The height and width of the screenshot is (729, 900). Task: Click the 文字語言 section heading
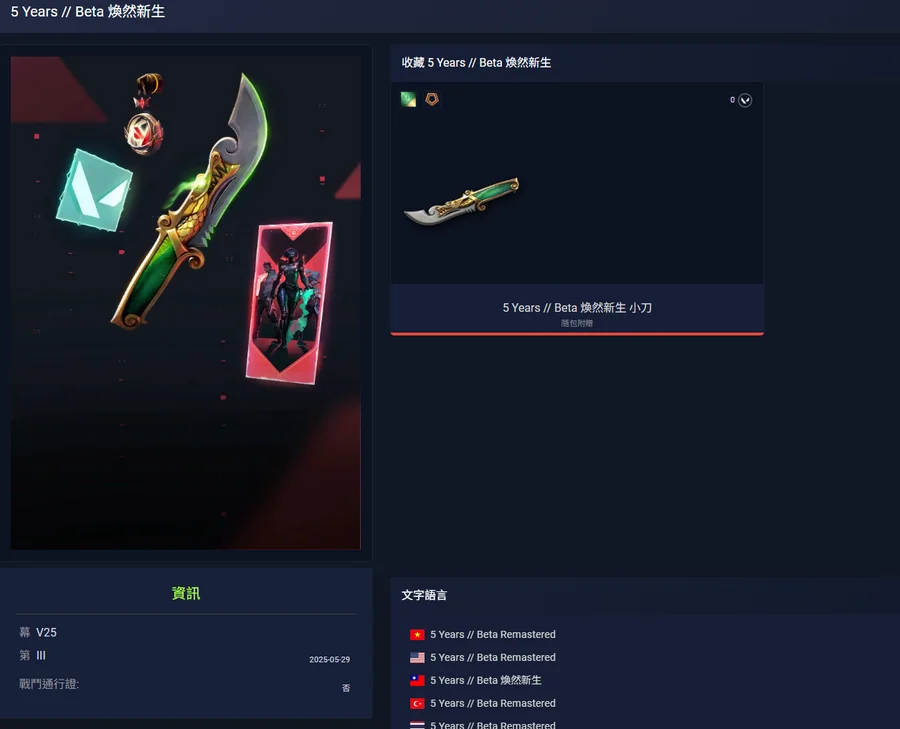click(x=424, y=595)
